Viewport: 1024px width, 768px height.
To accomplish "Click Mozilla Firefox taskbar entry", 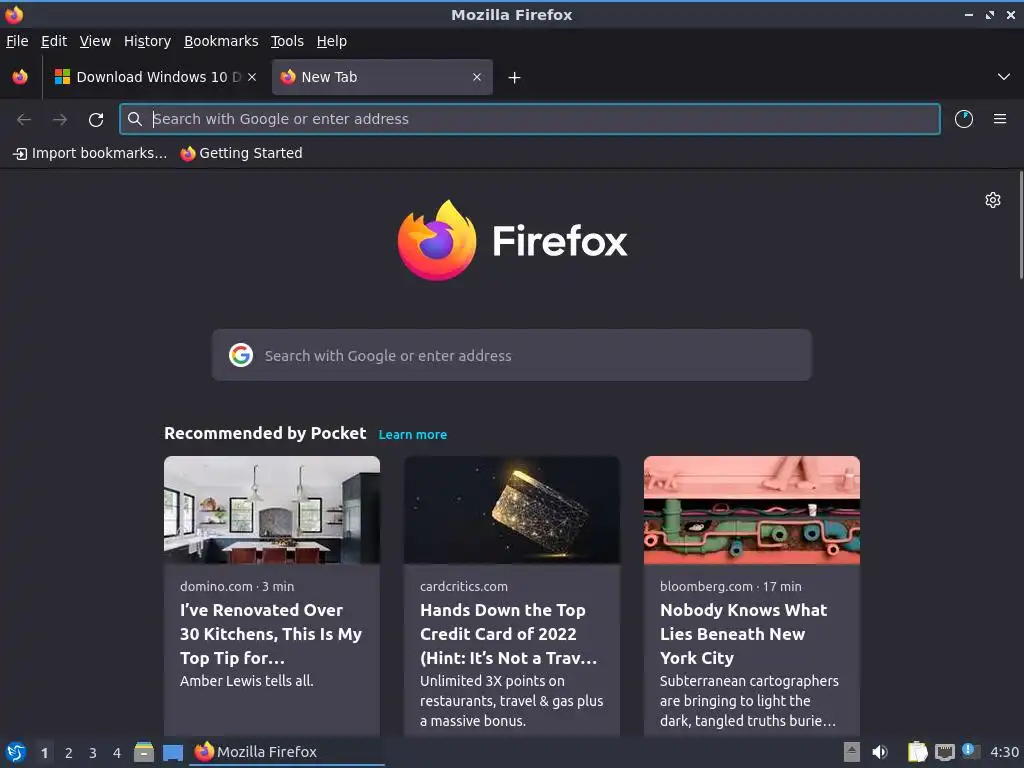I will coord(287,752).
